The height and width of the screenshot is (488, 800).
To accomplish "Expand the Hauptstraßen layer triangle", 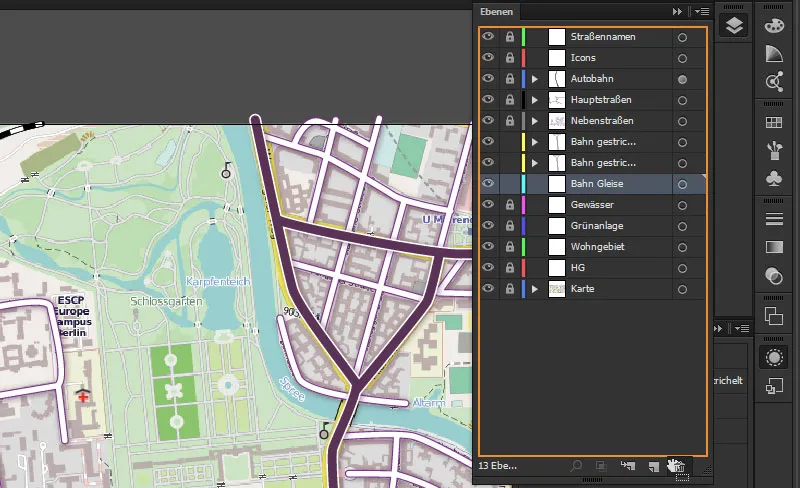I will (x=535, y=100).
